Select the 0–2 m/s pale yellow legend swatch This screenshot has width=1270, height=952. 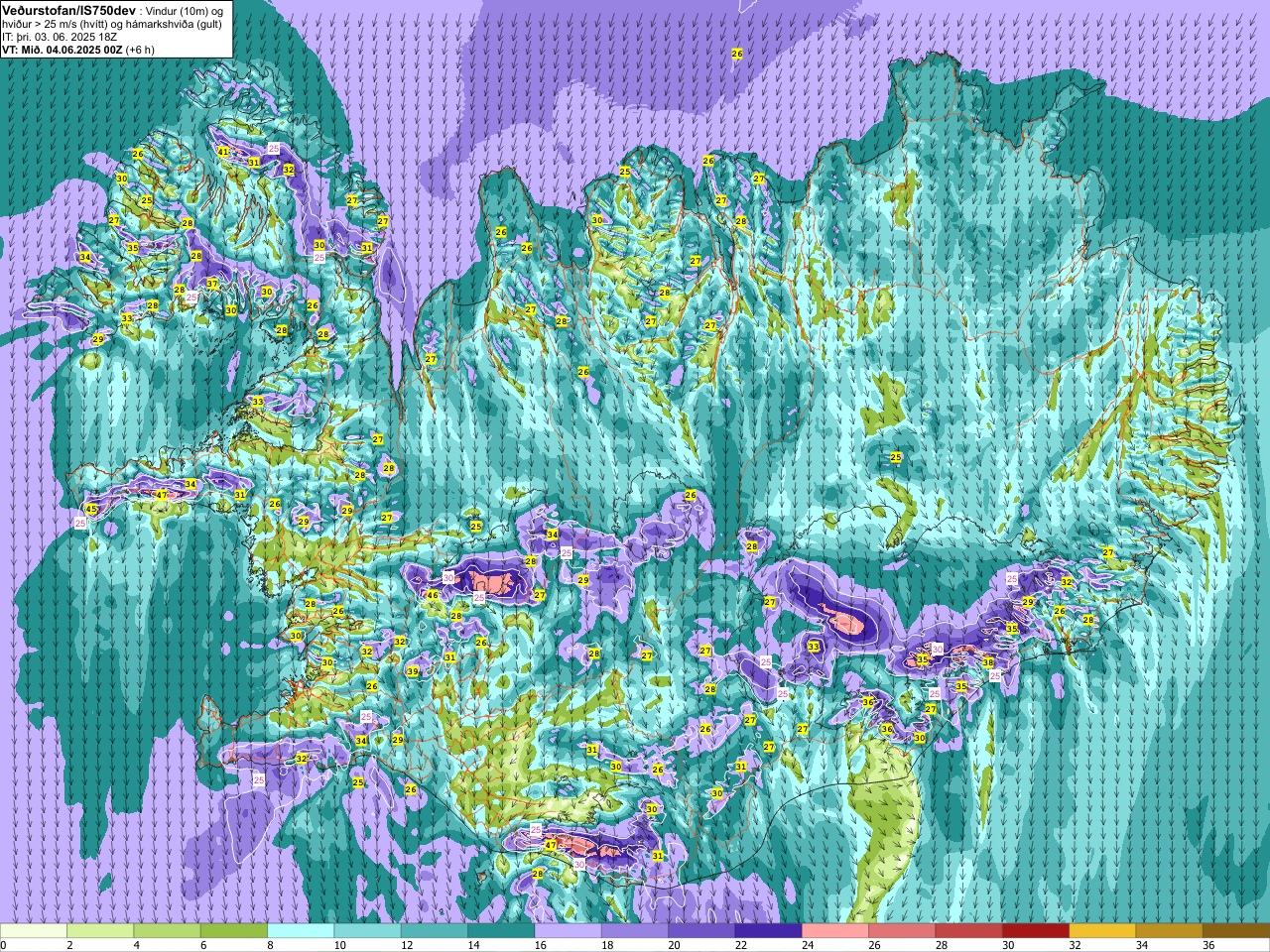click(34, 931)
